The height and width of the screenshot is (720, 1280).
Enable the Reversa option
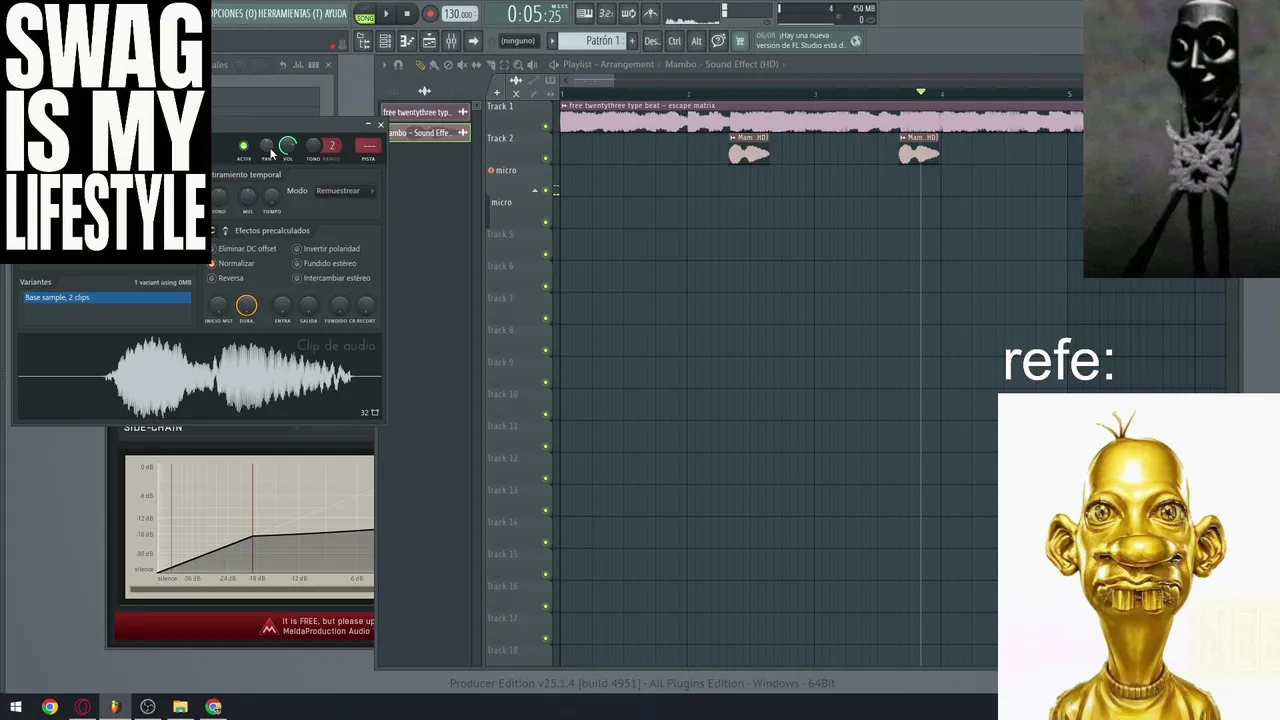(225, 278)
